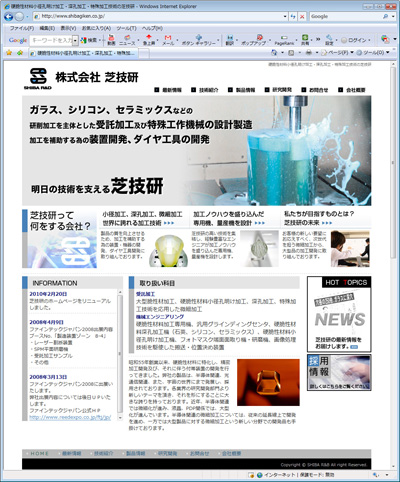Select the 芝技研 page browser tab
The image size is (400, 482).
(x=83, y=53)
